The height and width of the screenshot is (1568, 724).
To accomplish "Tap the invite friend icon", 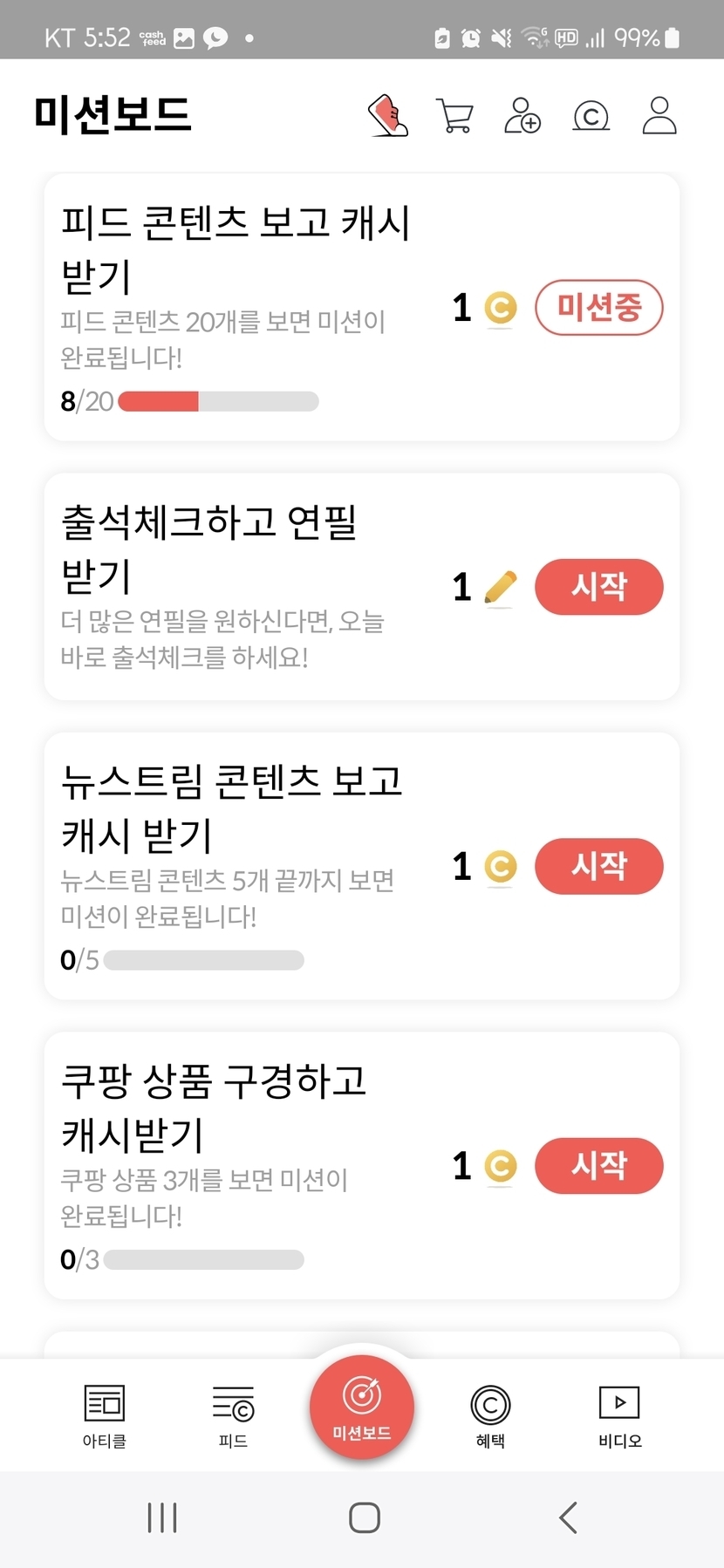I will tap(523, 115).
